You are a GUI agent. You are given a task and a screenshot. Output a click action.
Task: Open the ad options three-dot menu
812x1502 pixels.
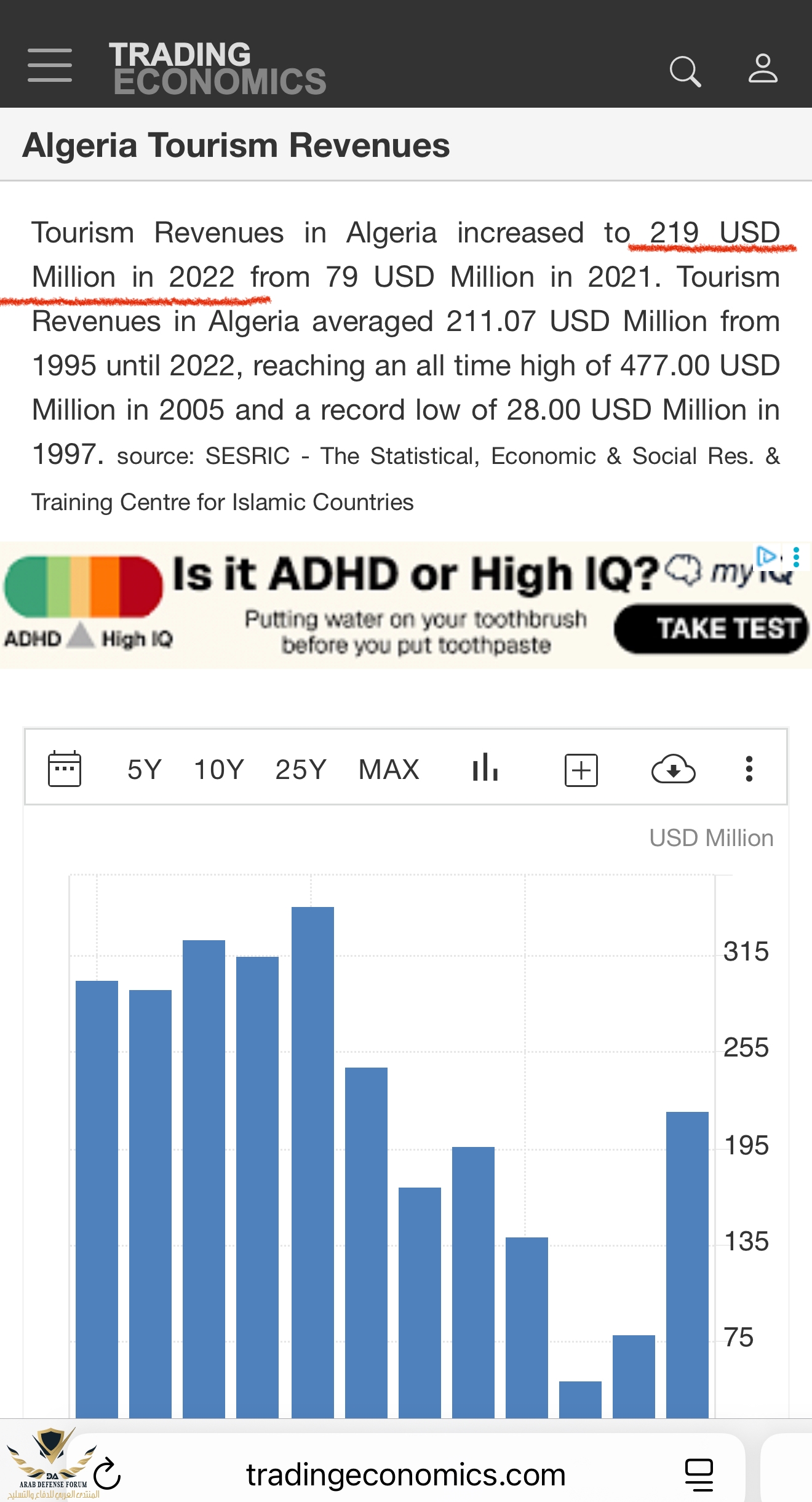(x=797, y=557)
